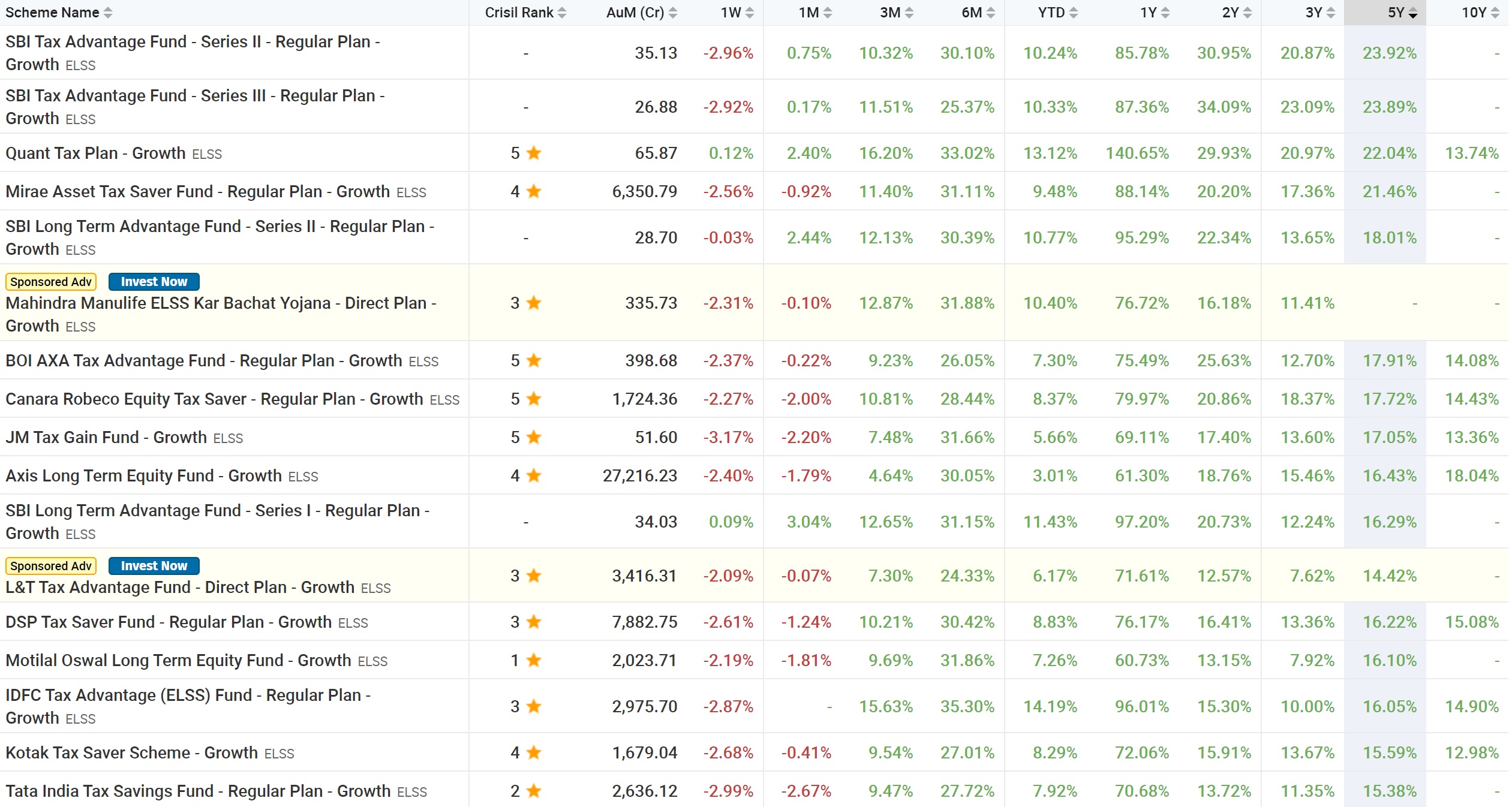Click the 1Y column sort icon
Screen dimensions: 1512x807
click(x=1165, y=13)
